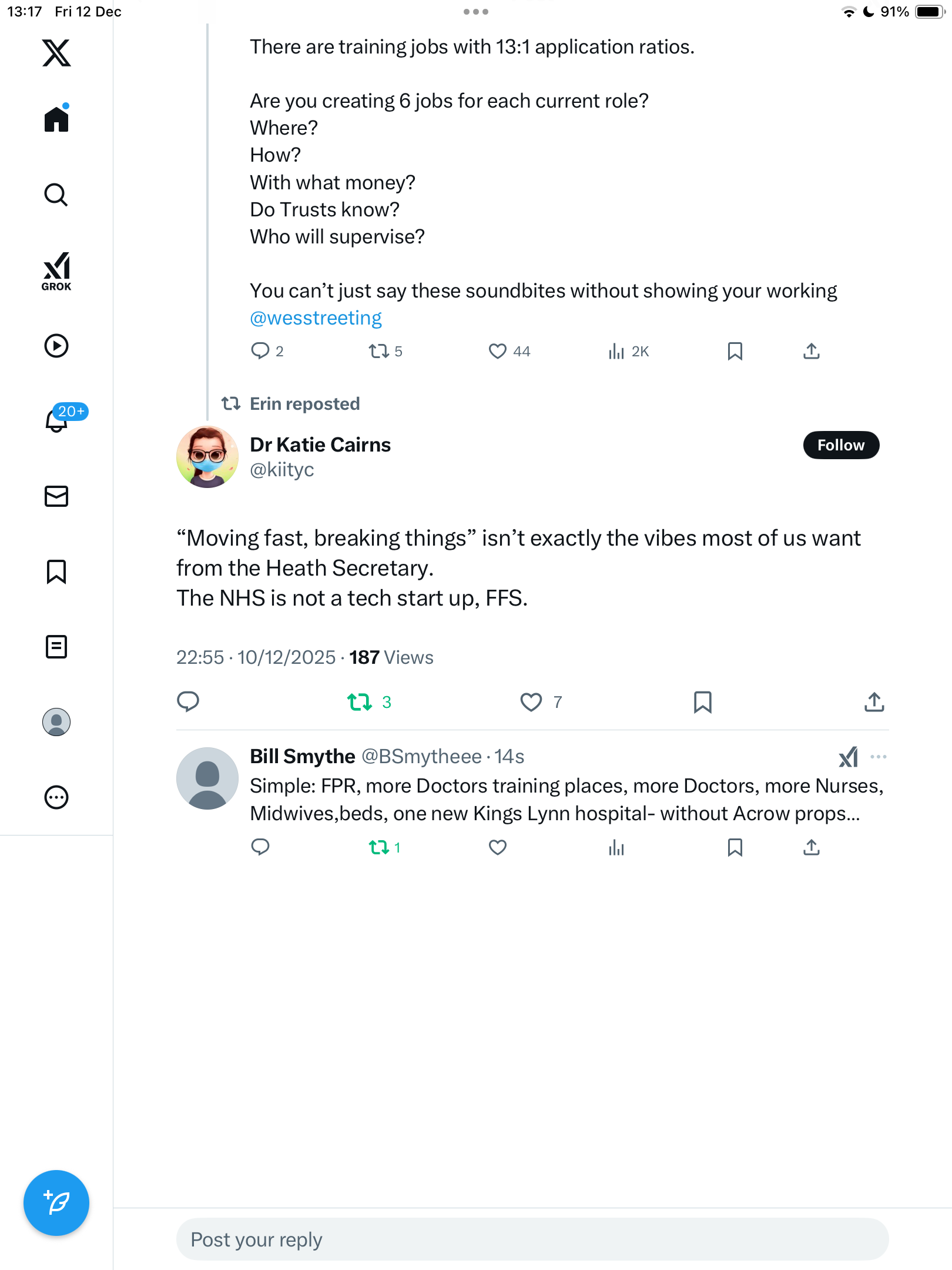952x1270 pixels.
Task: Click the X logo
Action: pos(56,53)
